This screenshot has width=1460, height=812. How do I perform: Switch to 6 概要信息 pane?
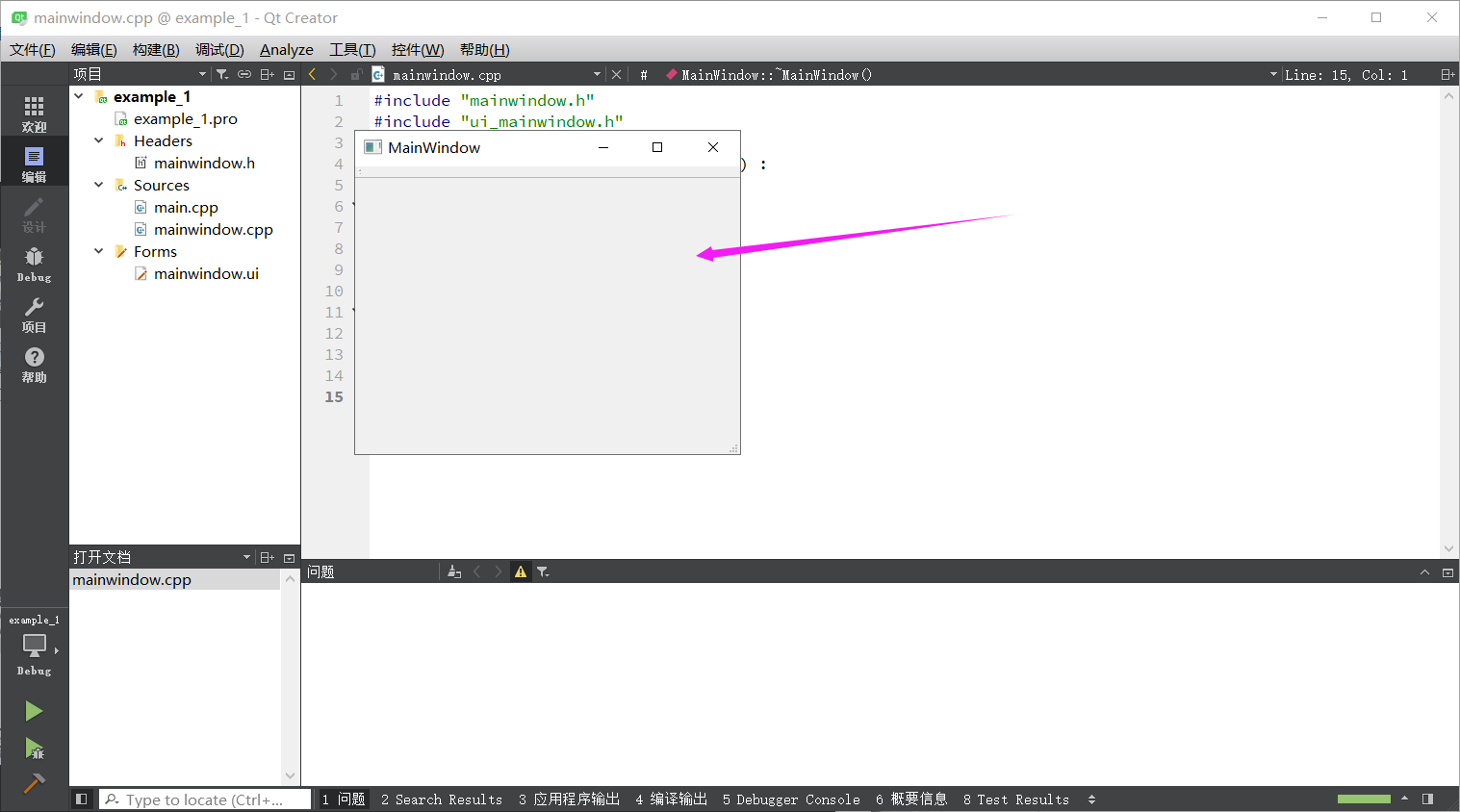coord(911,799)
